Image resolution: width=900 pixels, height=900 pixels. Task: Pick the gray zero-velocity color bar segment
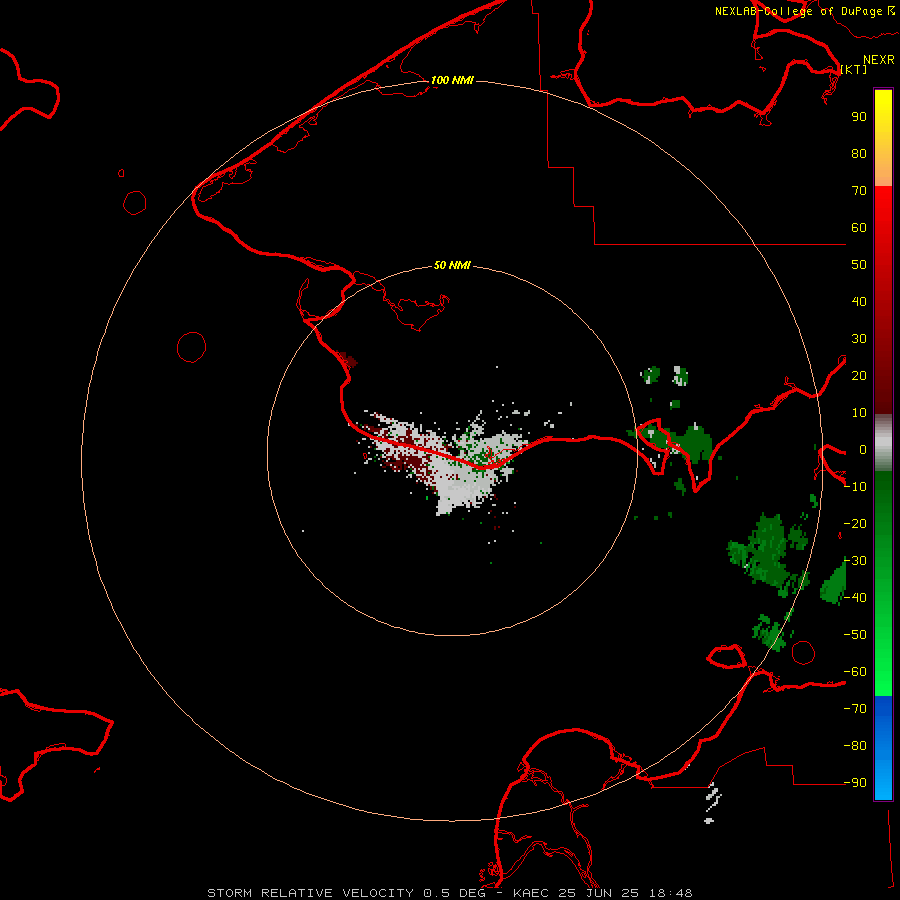pos(883,443)
